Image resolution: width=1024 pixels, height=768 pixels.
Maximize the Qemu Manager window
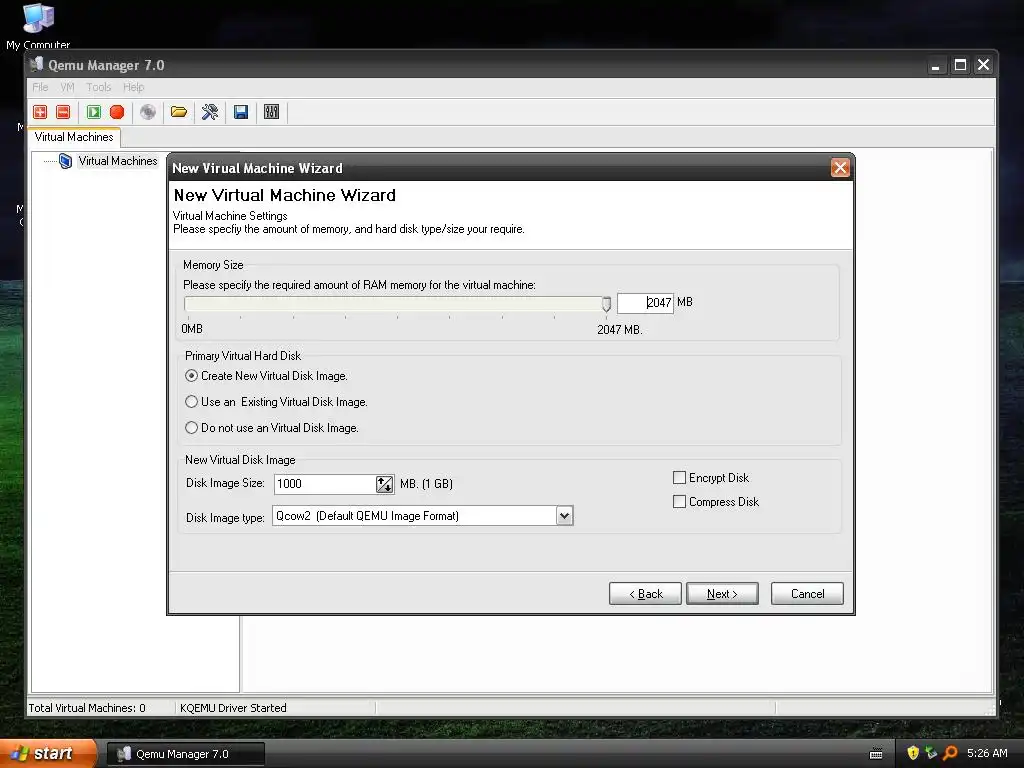pyautogui.click(x=960, y=65)
